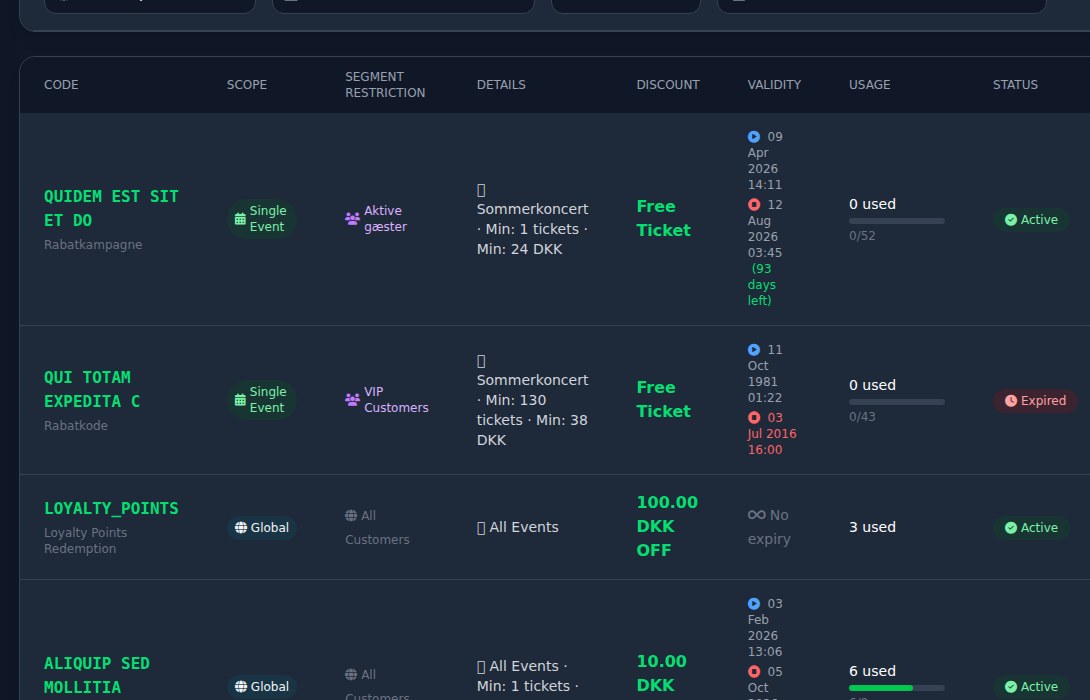
Task: Click the blue start-date icon next to 03 Feb 2026
Action: pyautogui.click(x=754, y=604)
